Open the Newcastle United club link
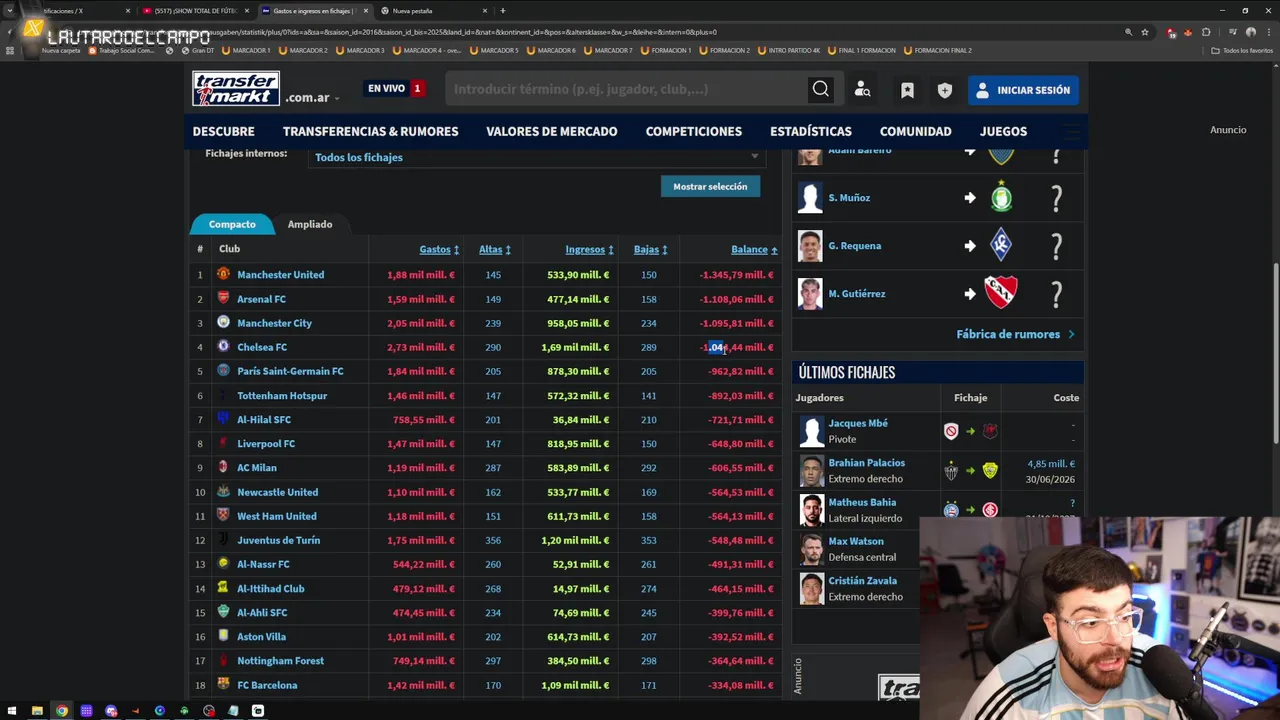1280x720 pixels. 277,492
